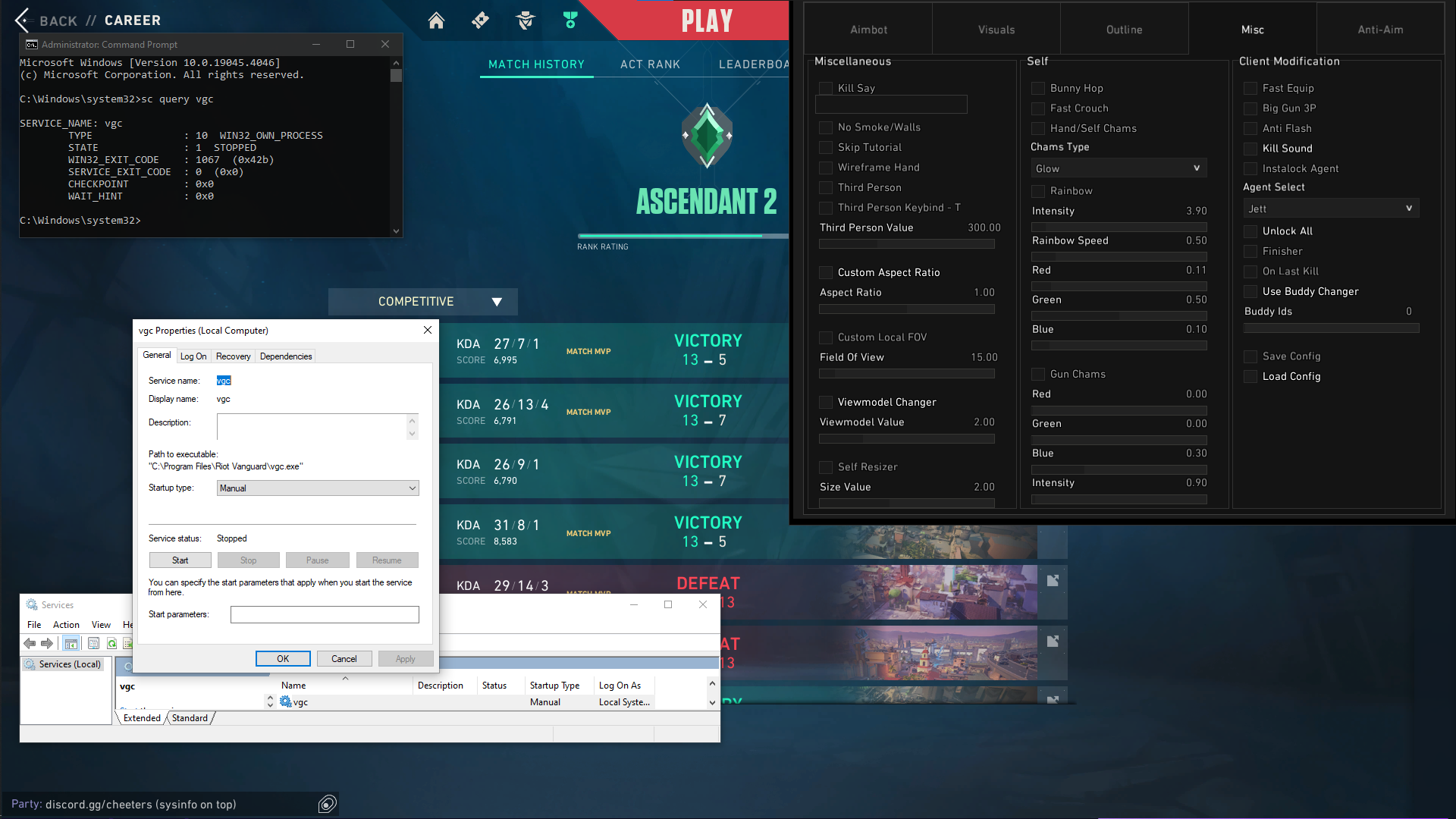Click the Field Of View slider
Screen dimensions: 1456x819
907,373
